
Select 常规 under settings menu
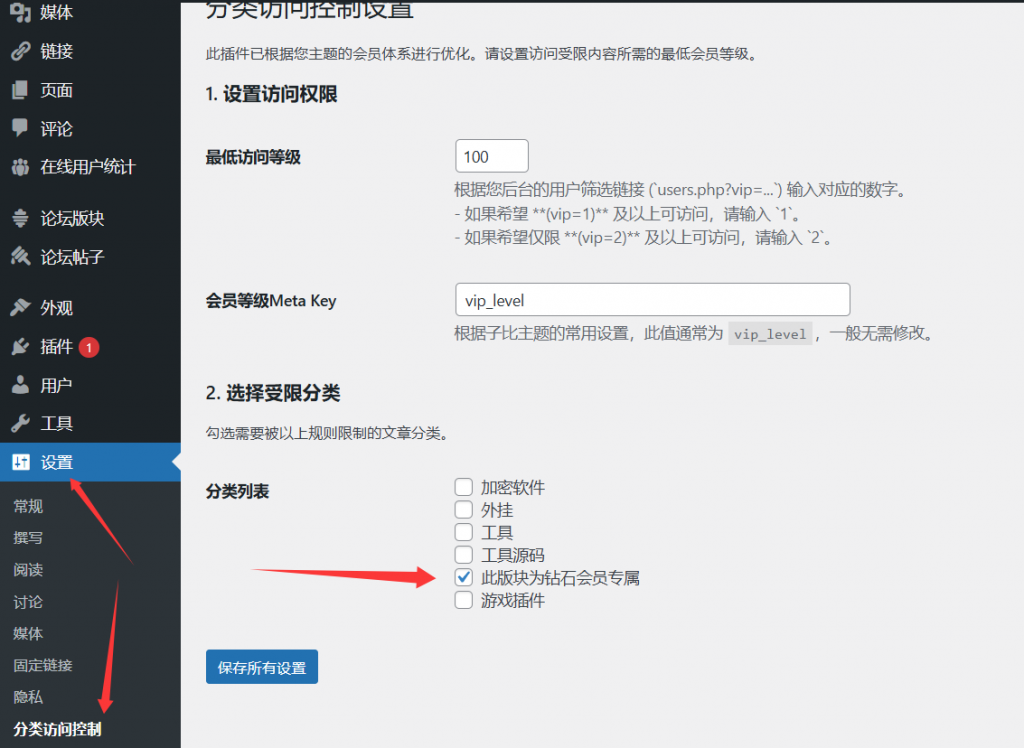28,506
